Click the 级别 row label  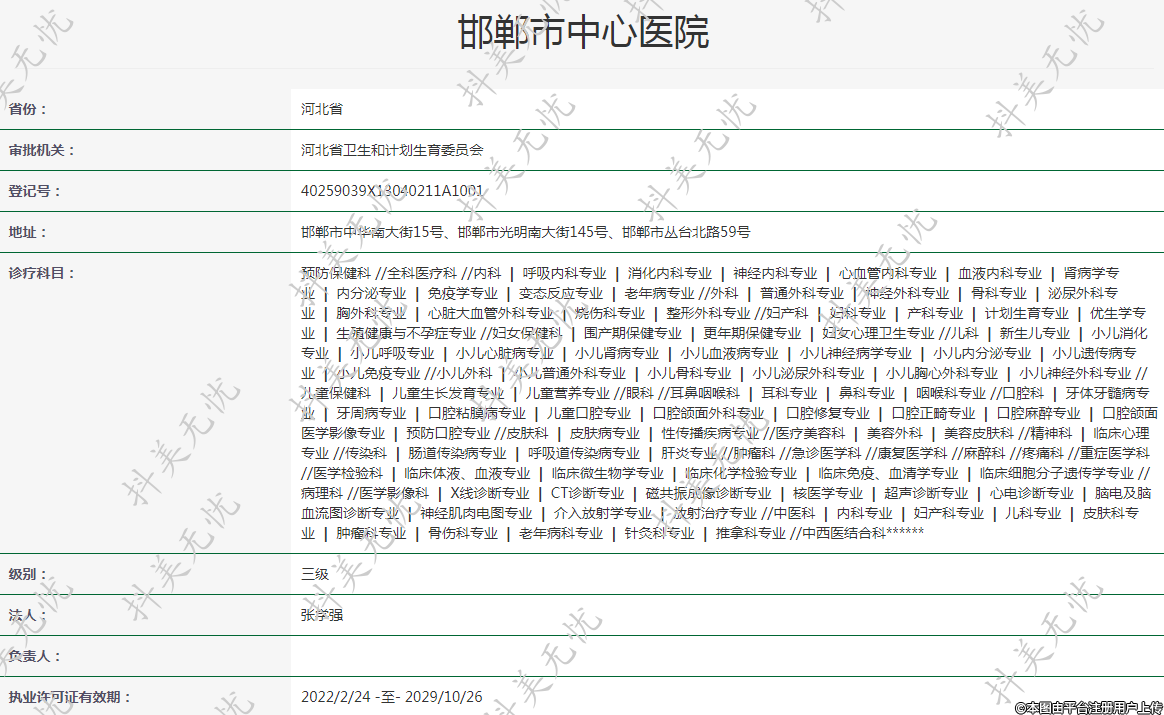pos(28,574)
